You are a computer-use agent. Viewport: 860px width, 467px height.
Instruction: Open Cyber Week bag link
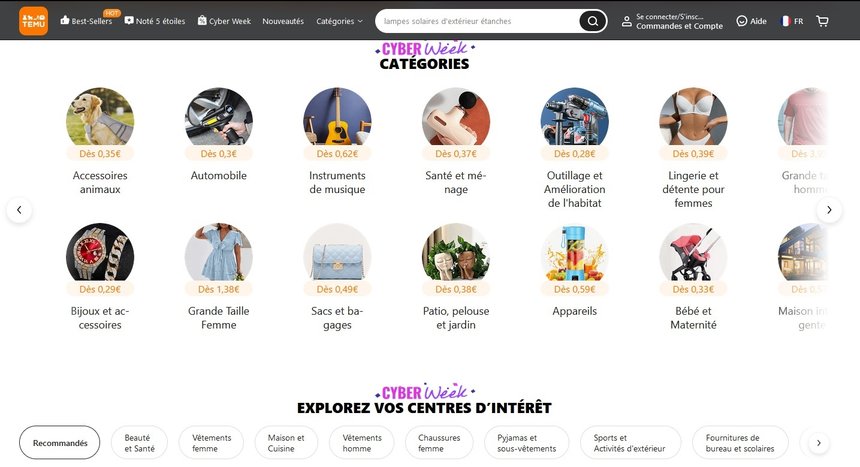click(224, 21)
